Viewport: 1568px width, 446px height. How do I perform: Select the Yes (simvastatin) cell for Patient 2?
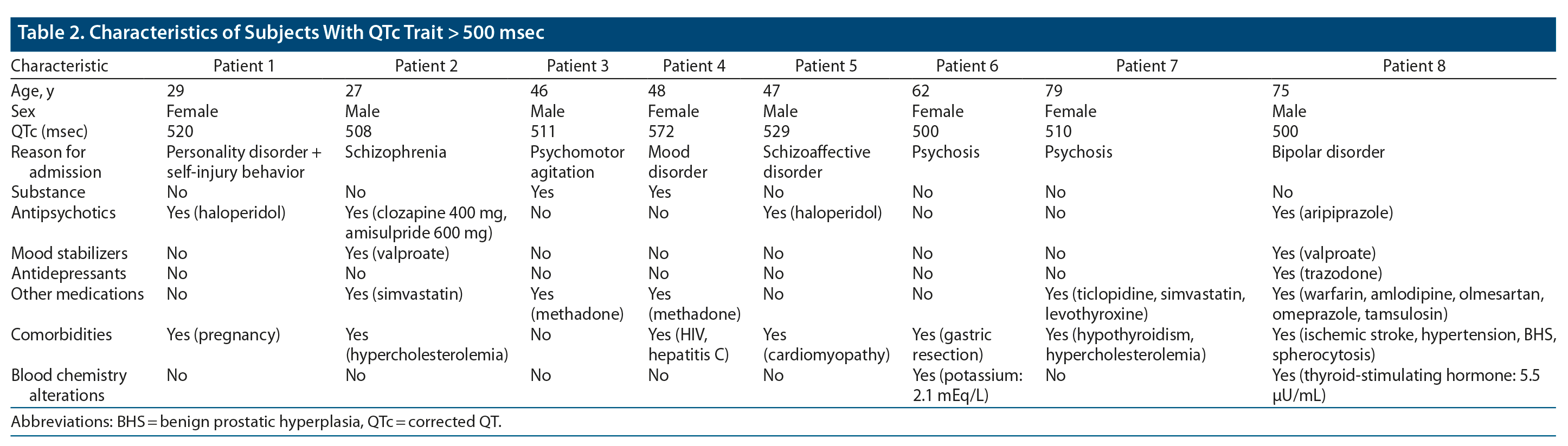click(x=403, y=294)
